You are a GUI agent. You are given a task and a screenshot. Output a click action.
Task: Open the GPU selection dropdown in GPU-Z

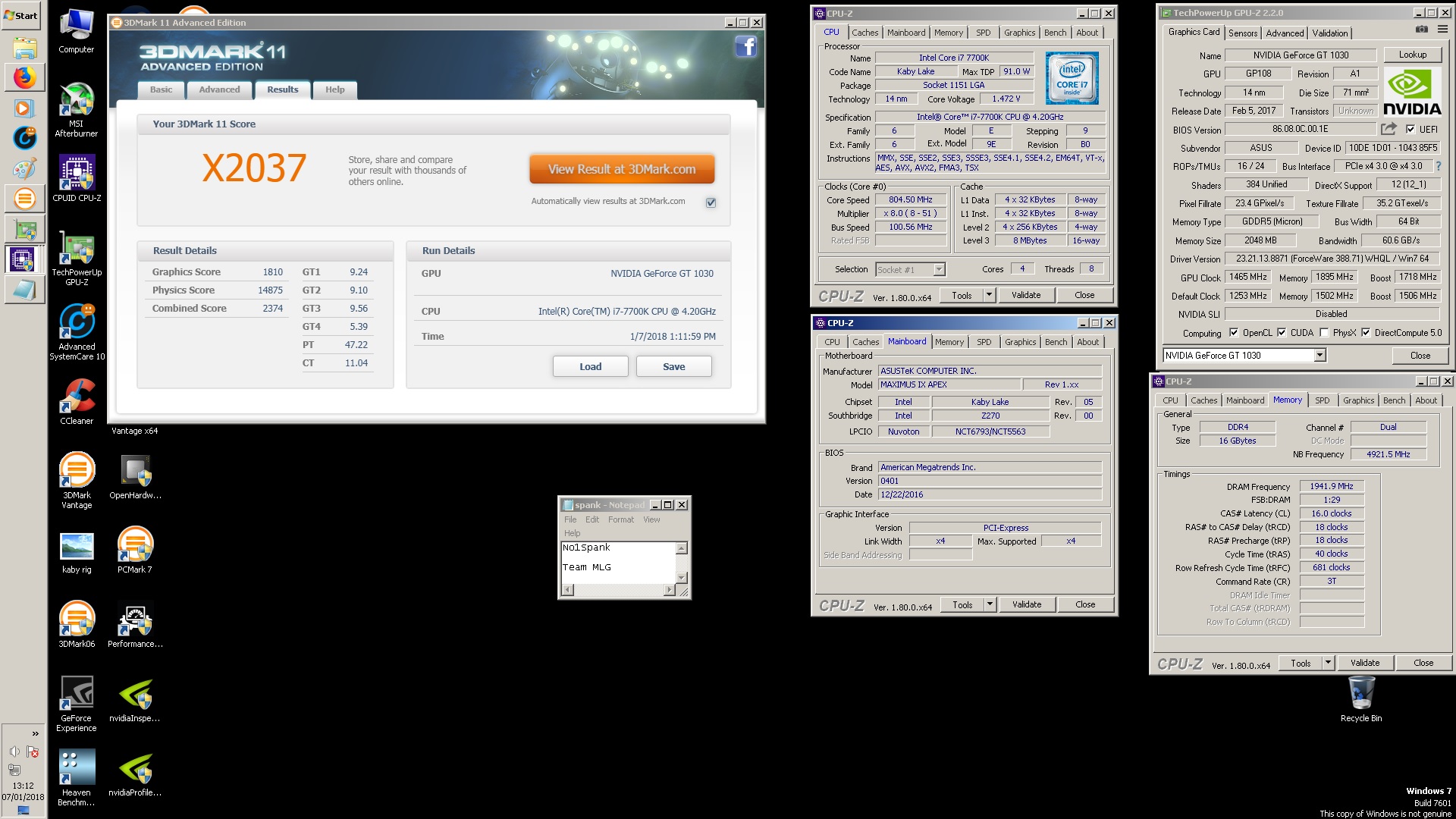click(x=1319, y=355)
